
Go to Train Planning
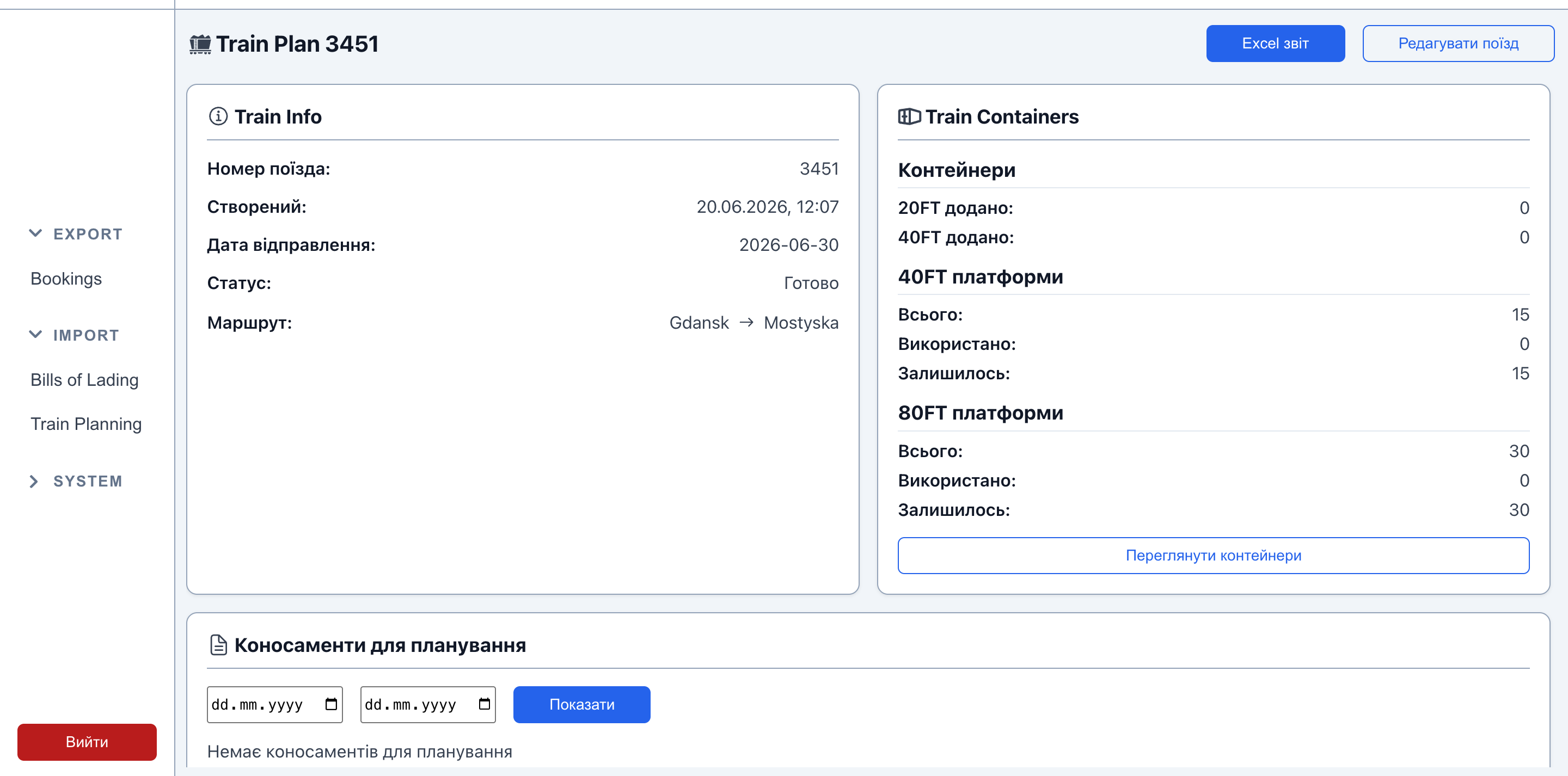(x=86, y=423)
